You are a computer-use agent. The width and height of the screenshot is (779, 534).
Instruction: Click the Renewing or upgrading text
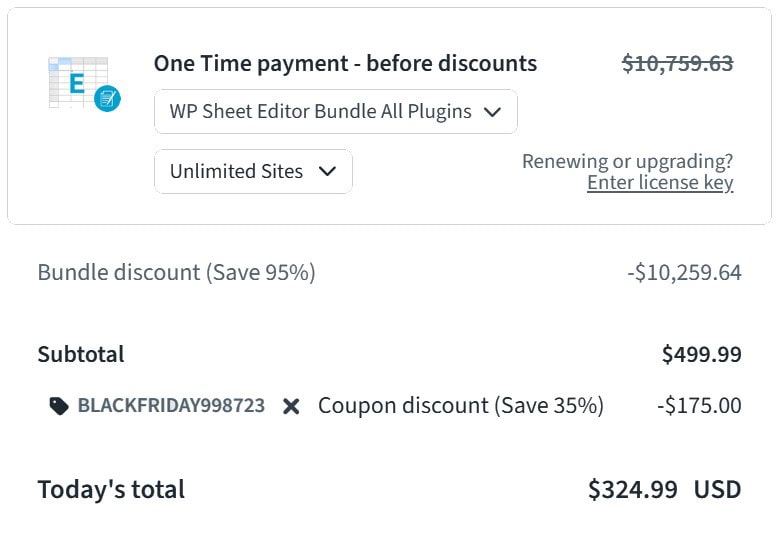pos(627,161)
